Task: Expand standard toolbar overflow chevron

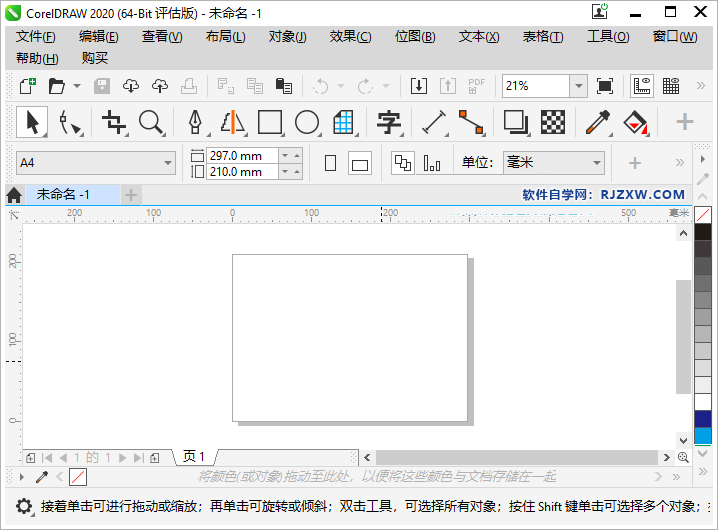Action: click(x=701, y=86)
